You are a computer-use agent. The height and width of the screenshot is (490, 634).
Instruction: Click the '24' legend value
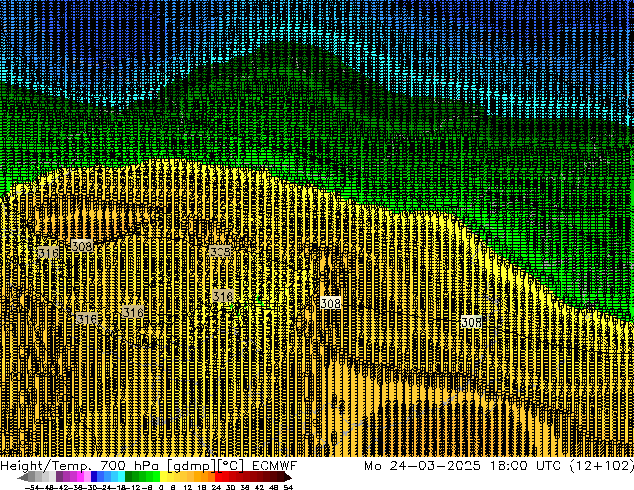pyautogui.click(x=216, y=487)
